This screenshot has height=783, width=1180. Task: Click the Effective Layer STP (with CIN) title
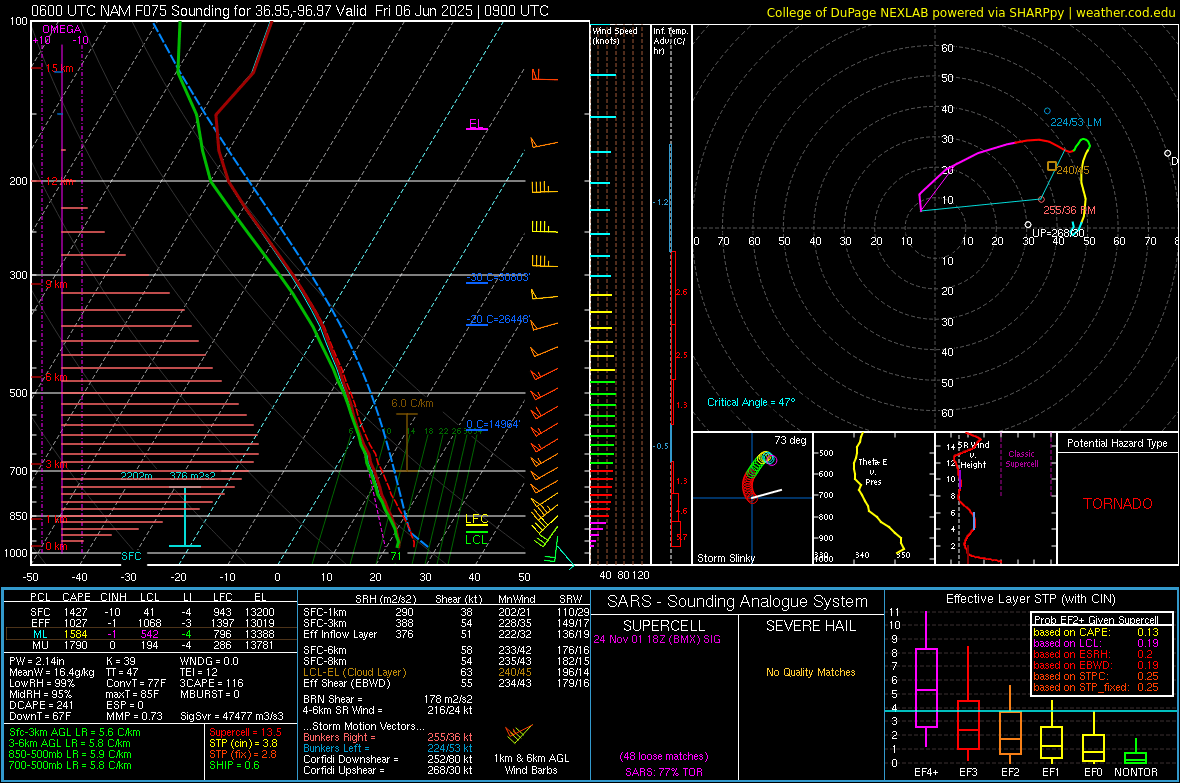click(1030, 599)
